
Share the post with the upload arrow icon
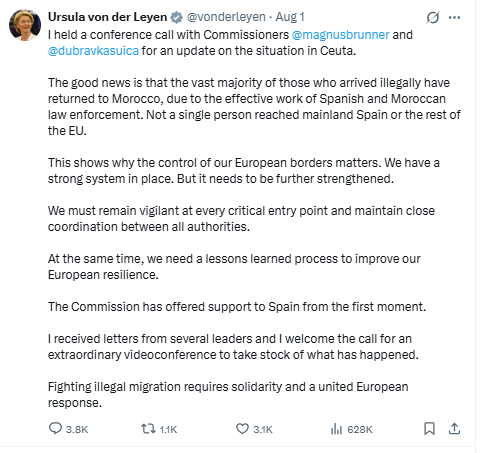coord(454,429)
